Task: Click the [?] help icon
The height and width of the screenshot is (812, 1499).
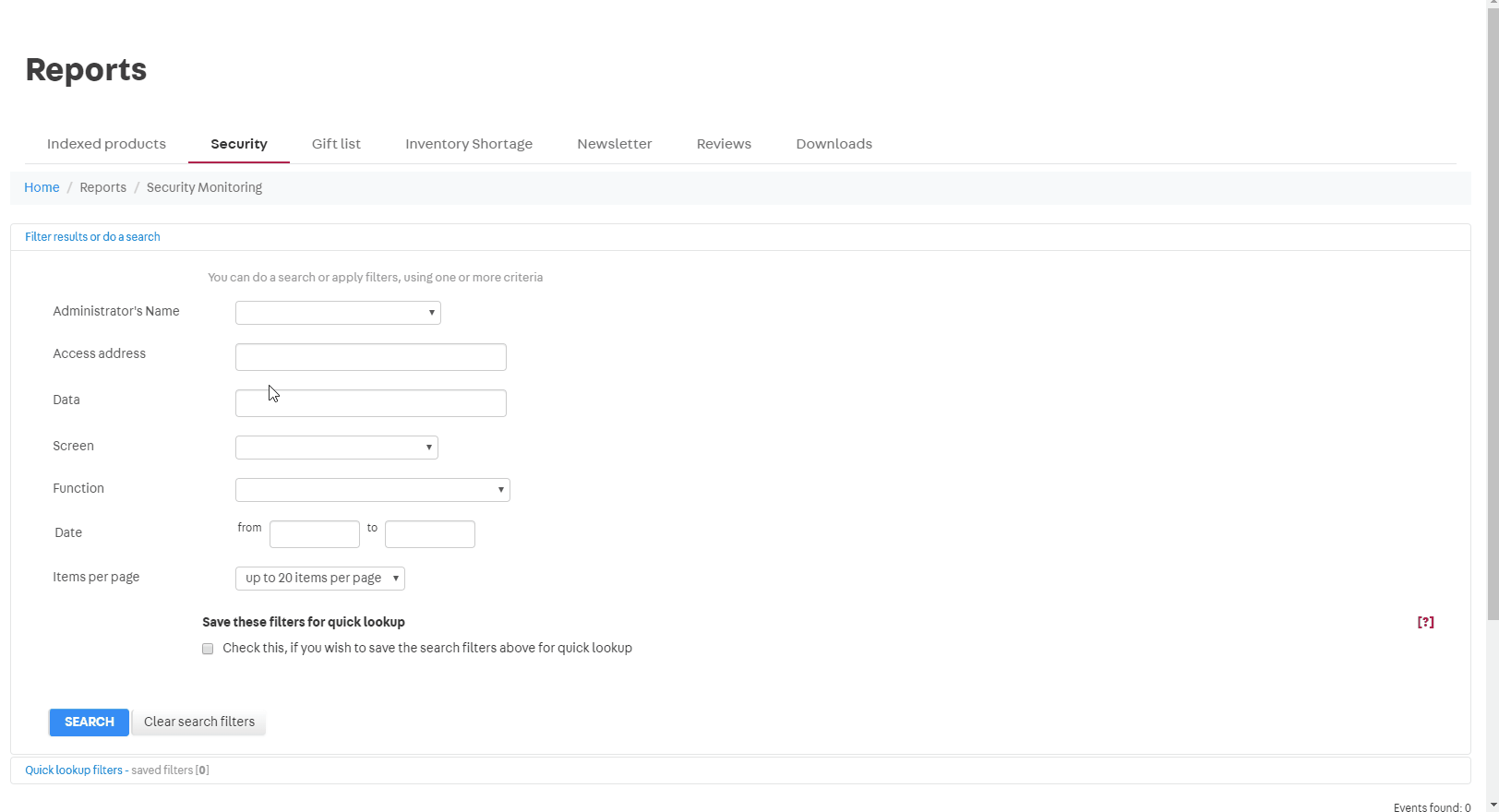Action: click(x=1425, y=622)
